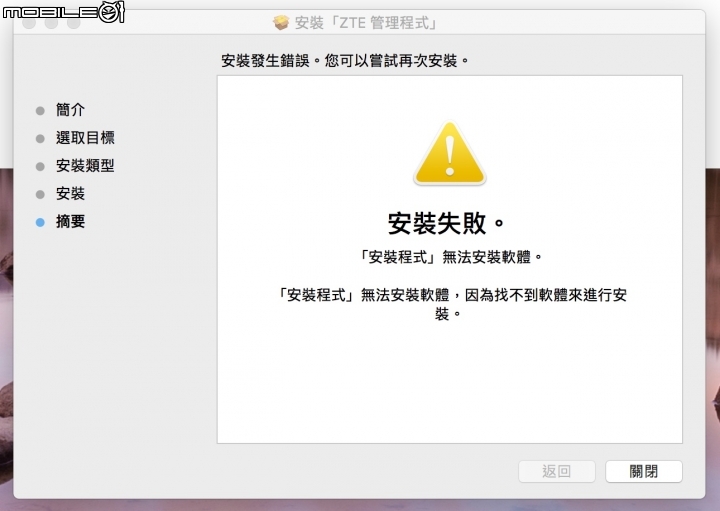
Task: Select the 簡介 step in sidebar
Action: tap(70, 110)
